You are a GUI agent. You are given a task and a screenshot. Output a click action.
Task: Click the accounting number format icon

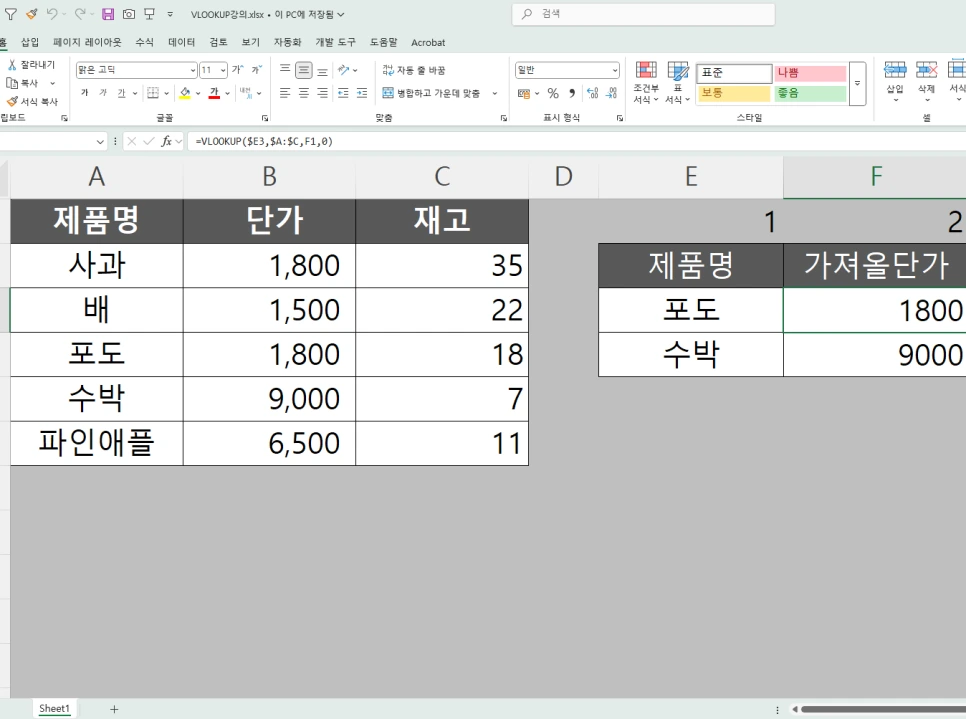[x=524, y=93]
